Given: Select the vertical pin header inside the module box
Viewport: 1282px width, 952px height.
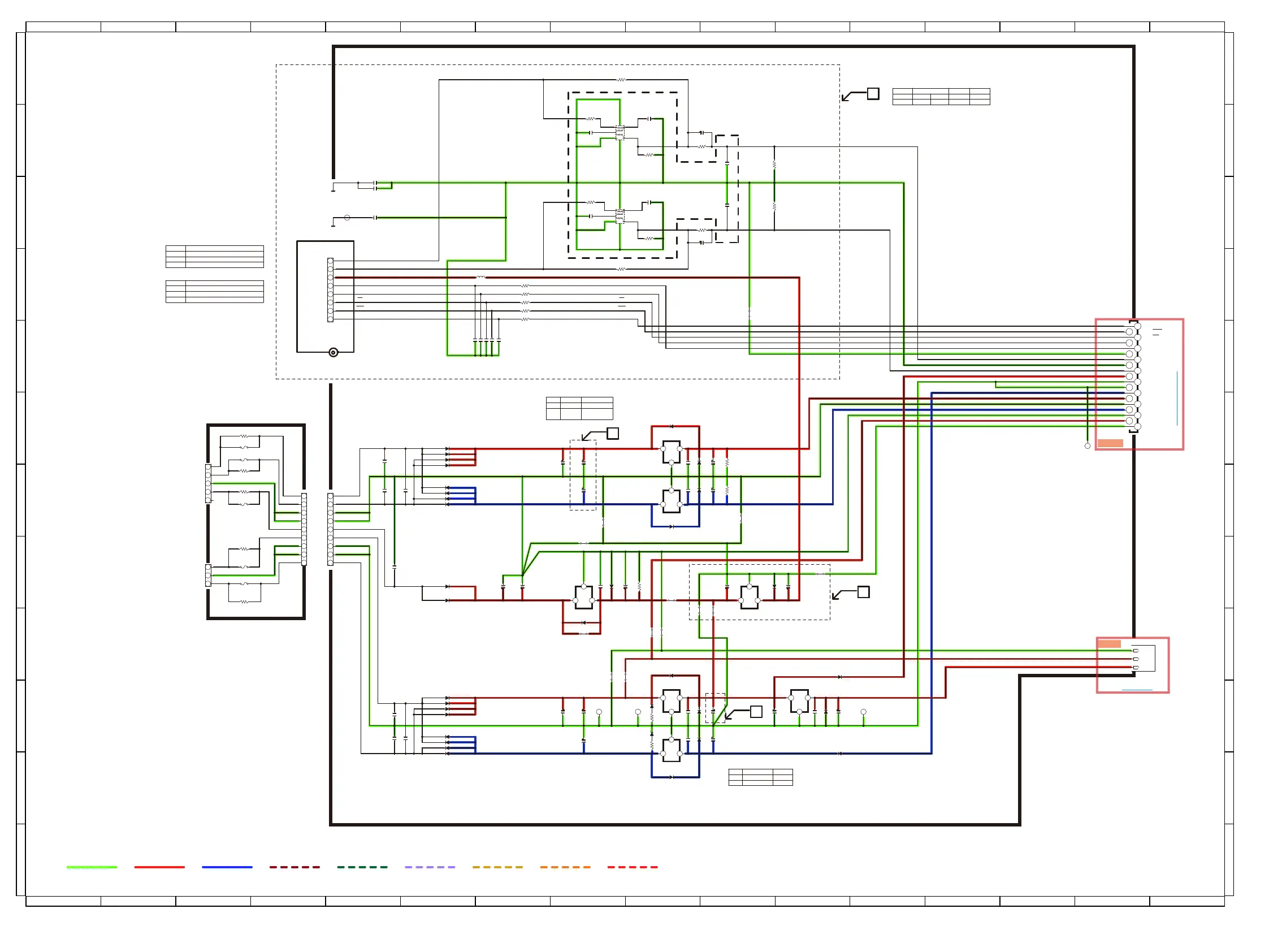Looking at the screenshot, I should tap(330, 290).
